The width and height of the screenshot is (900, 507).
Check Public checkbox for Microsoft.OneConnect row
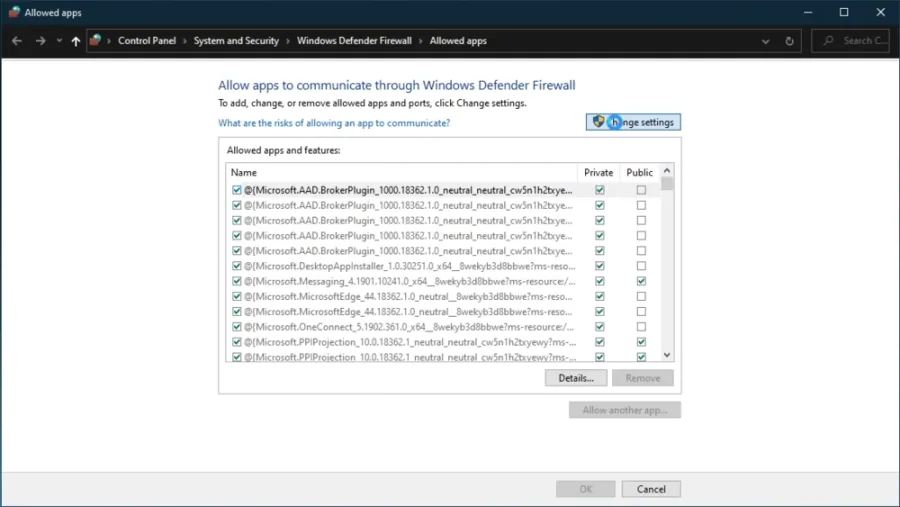pos(641,327)
